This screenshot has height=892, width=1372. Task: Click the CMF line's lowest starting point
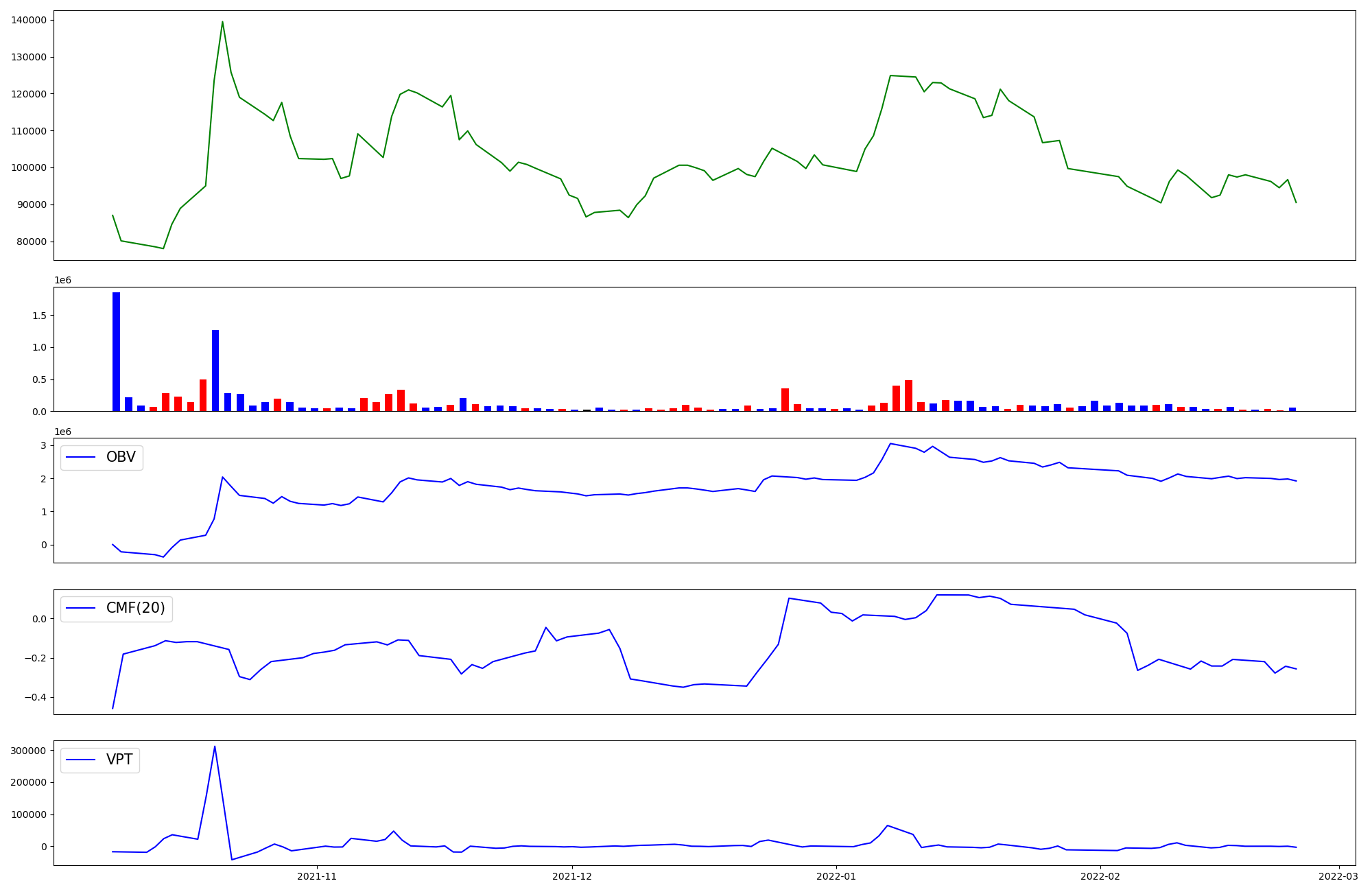click(x=113, y=707)
